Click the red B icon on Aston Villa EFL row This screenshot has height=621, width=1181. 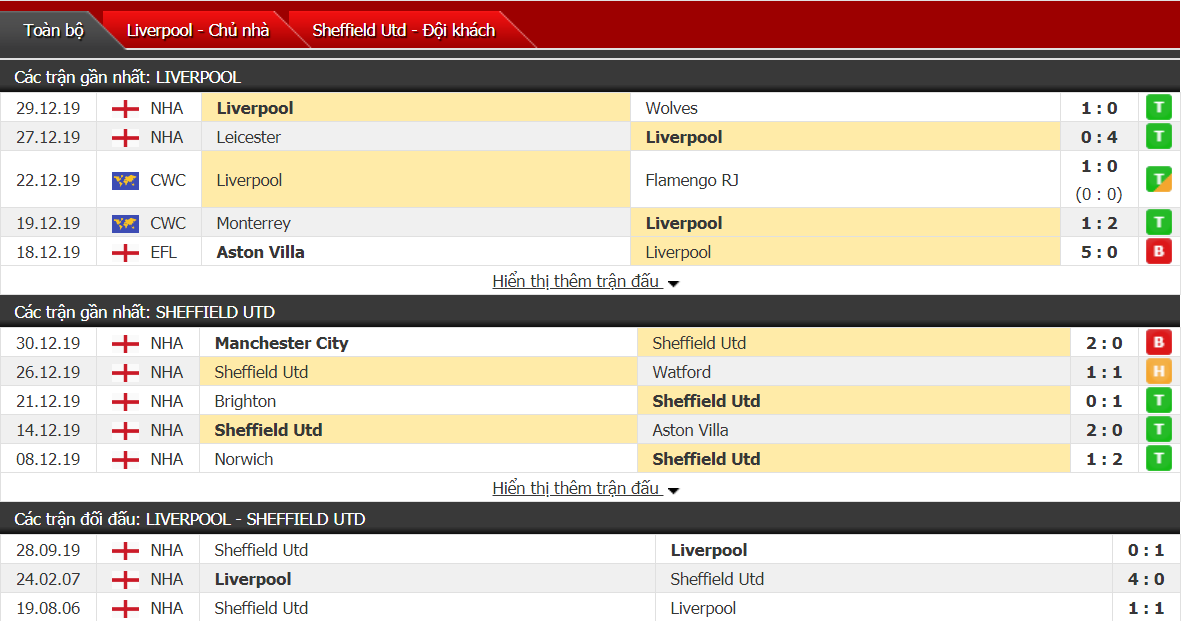tap(1158, 251)
